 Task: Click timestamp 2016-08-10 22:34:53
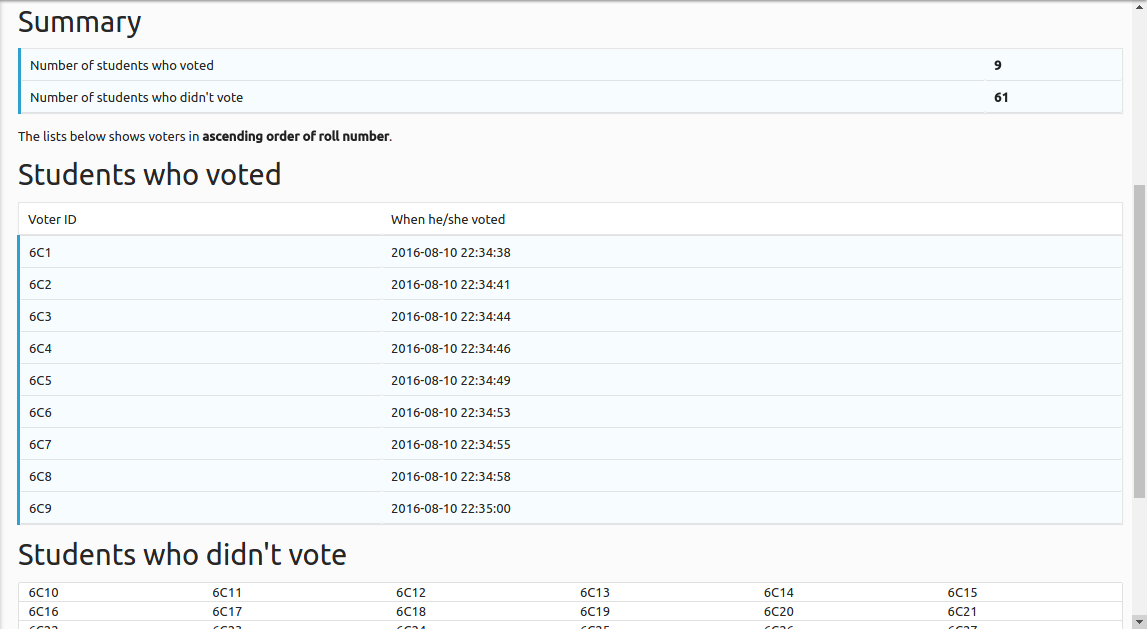click(x=451, y=413)
